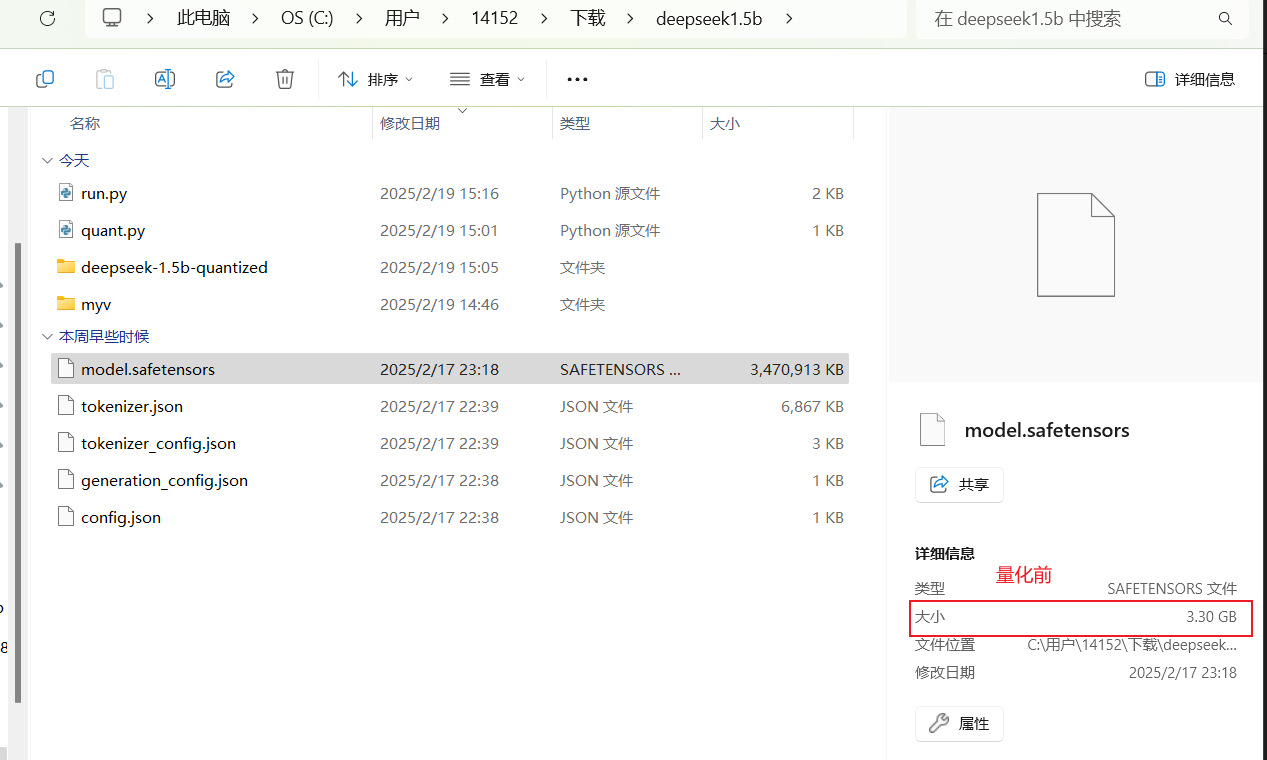This screenshot has width=1267, height=760.
Task: Click 用户 in the breadcrumb
Action: coord(402,18)
